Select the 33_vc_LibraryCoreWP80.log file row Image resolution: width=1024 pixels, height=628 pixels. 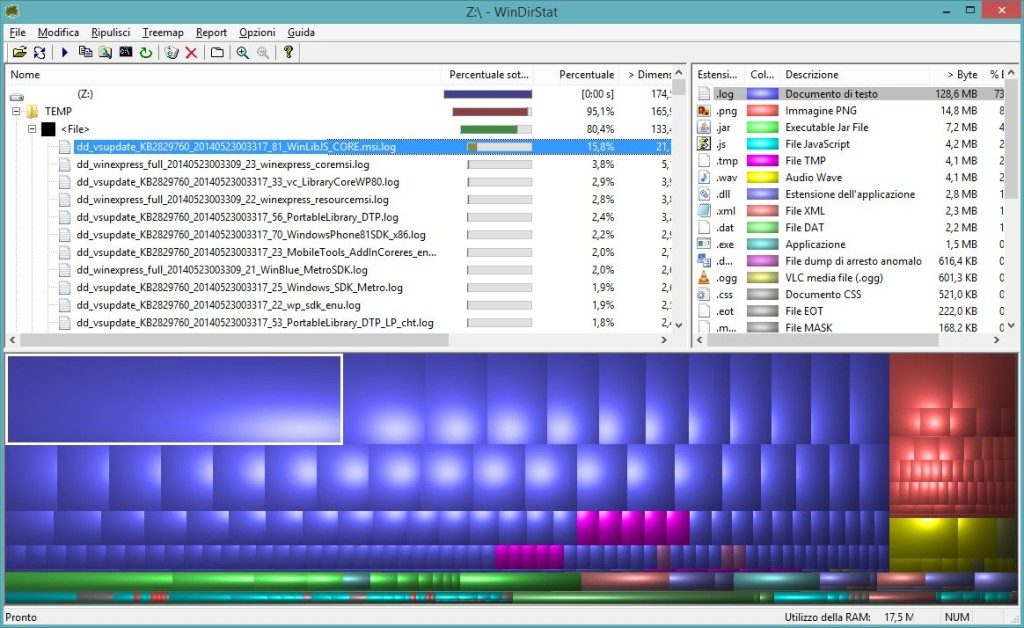point(238,182)
